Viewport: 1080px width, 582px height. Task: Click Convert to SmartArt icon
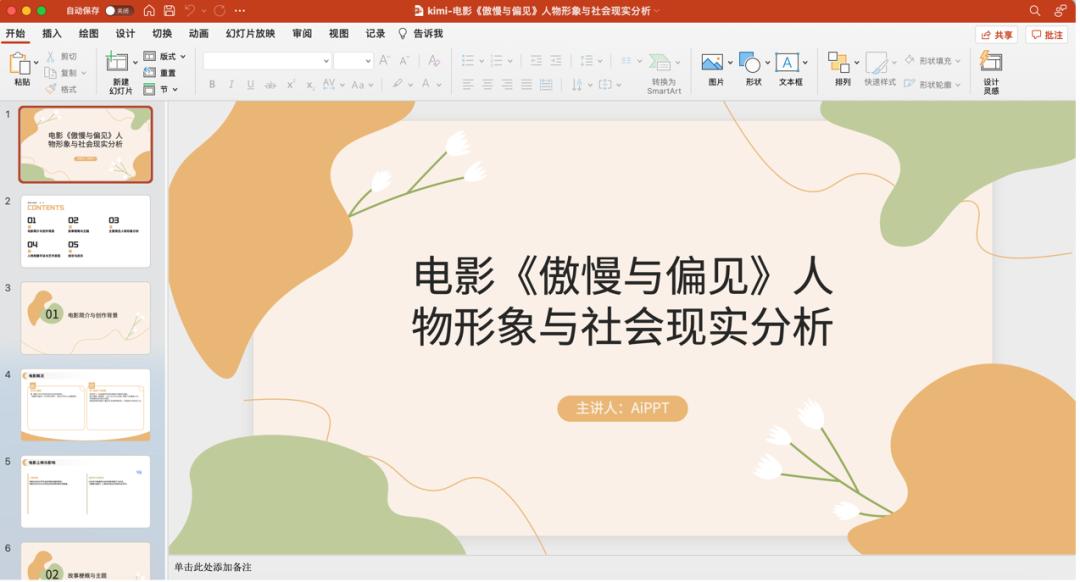(660, 63)
